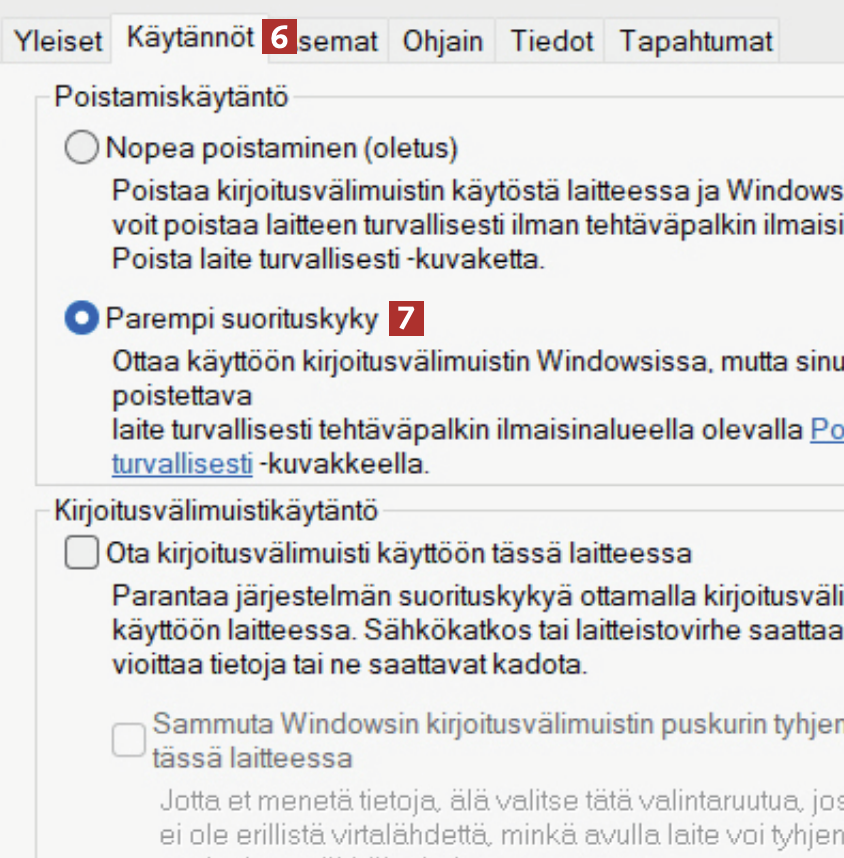844x858 pixels.
Task: Click the partially hidden tab ending in 'semat'
Action: 342,42
